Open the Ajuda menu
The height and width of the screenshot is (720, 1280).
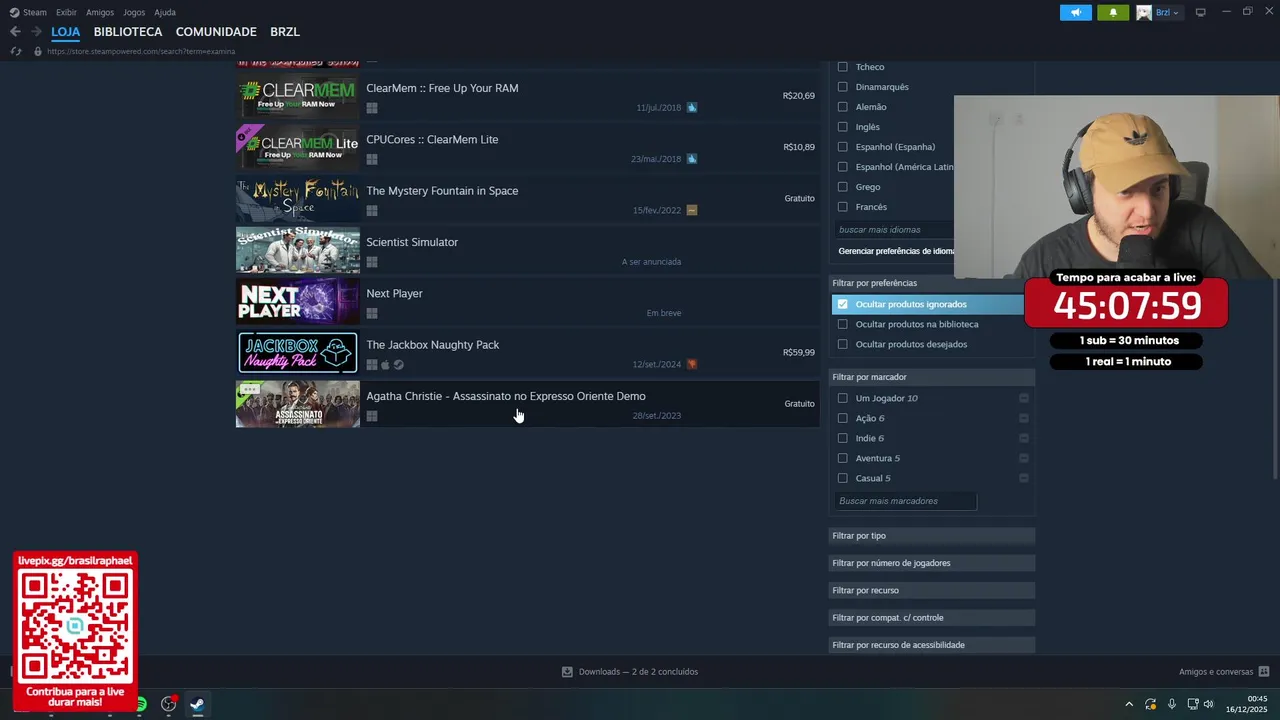pyautogui.click(x=165, y=12)
